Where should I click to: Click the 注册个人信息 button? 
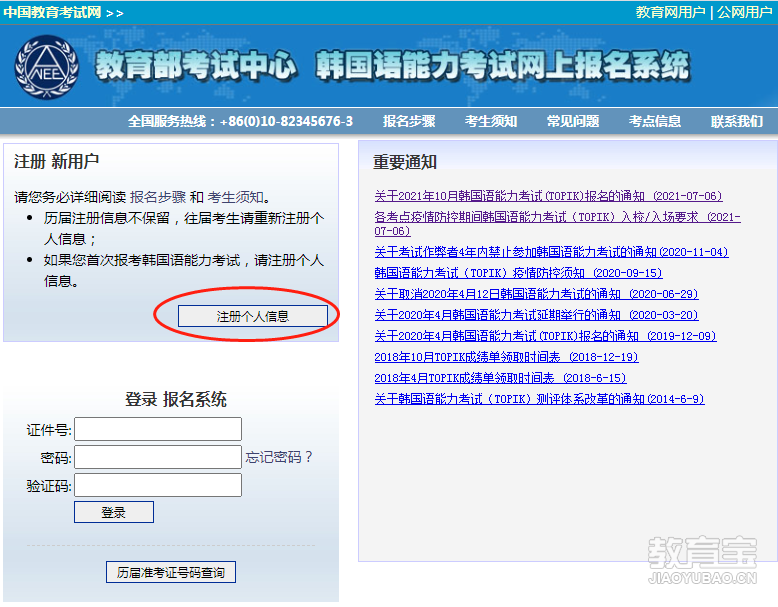tap(253, 316)
